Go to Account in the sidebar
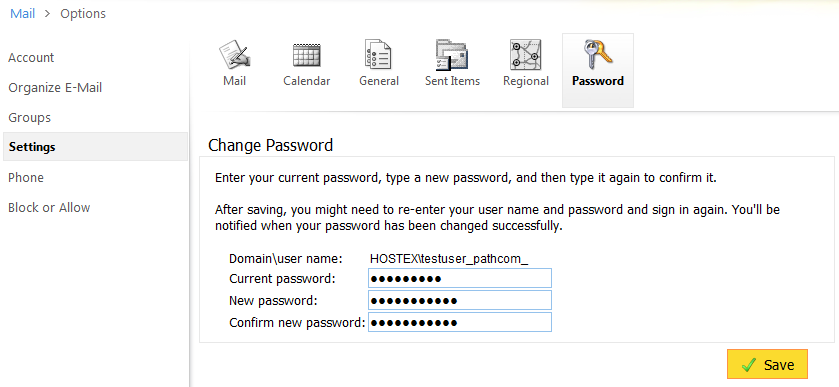Screen dimensions: 839x387 [x=31, y=57]
